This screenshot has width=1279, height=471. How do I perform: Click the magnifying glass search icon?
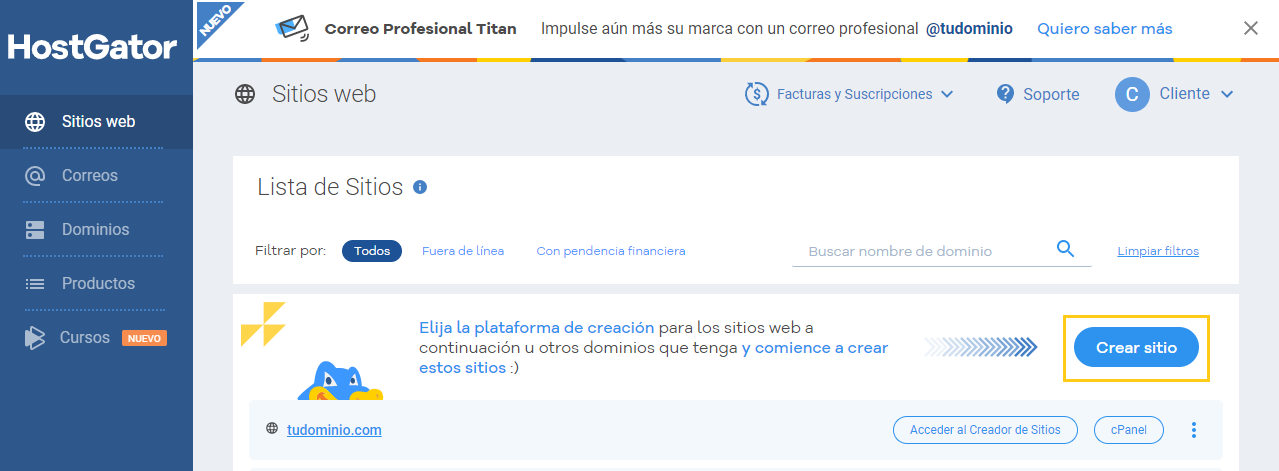coord(1065,249)
